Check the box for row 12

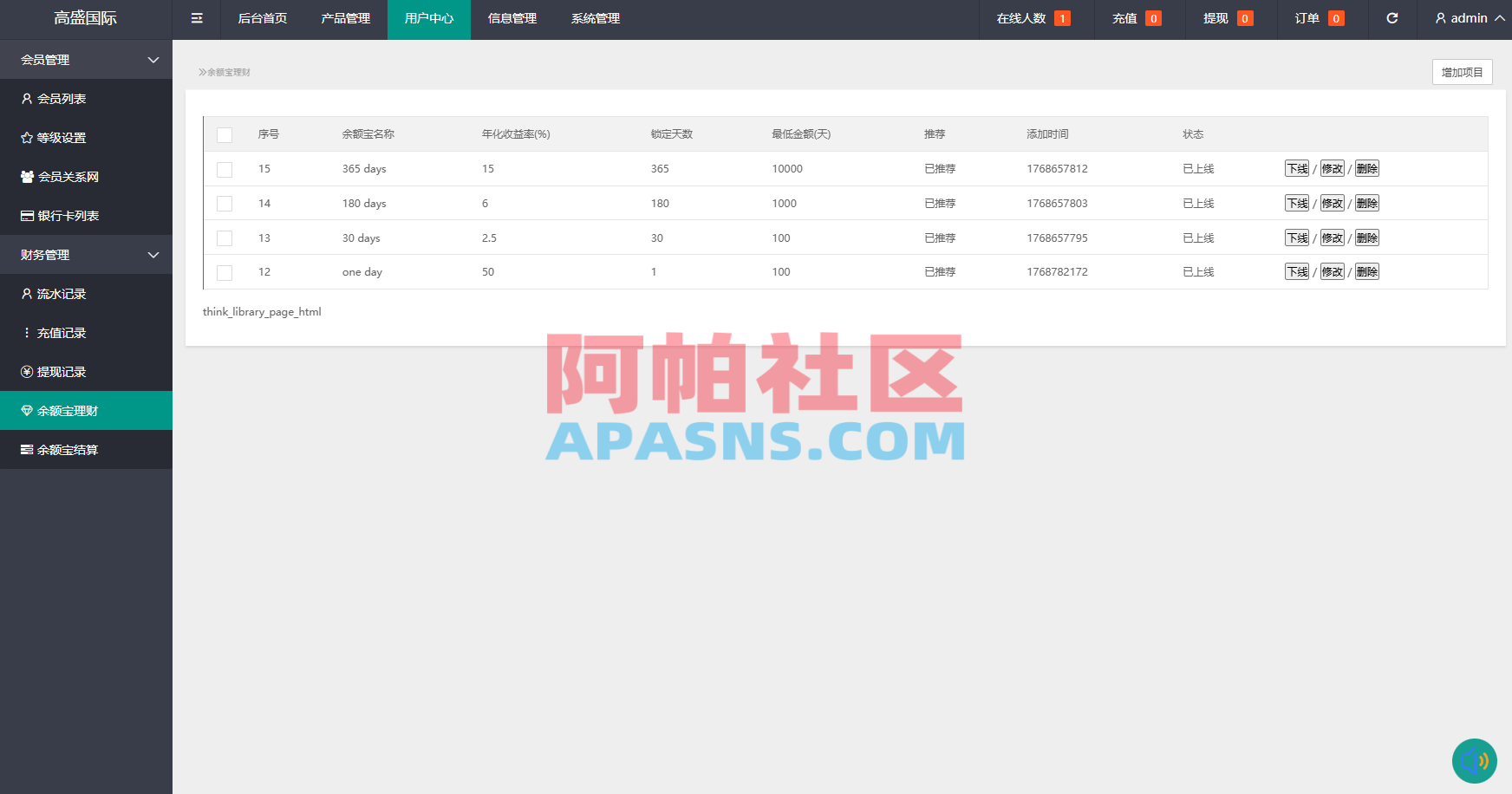coord(225,272)
